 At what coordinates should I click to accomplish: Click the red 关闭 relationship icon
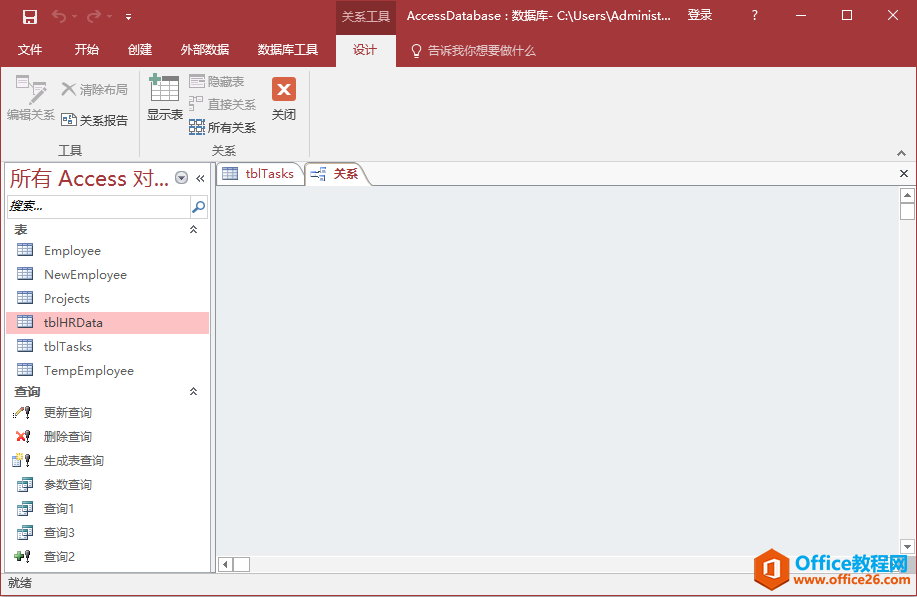[x=284, y=90]
